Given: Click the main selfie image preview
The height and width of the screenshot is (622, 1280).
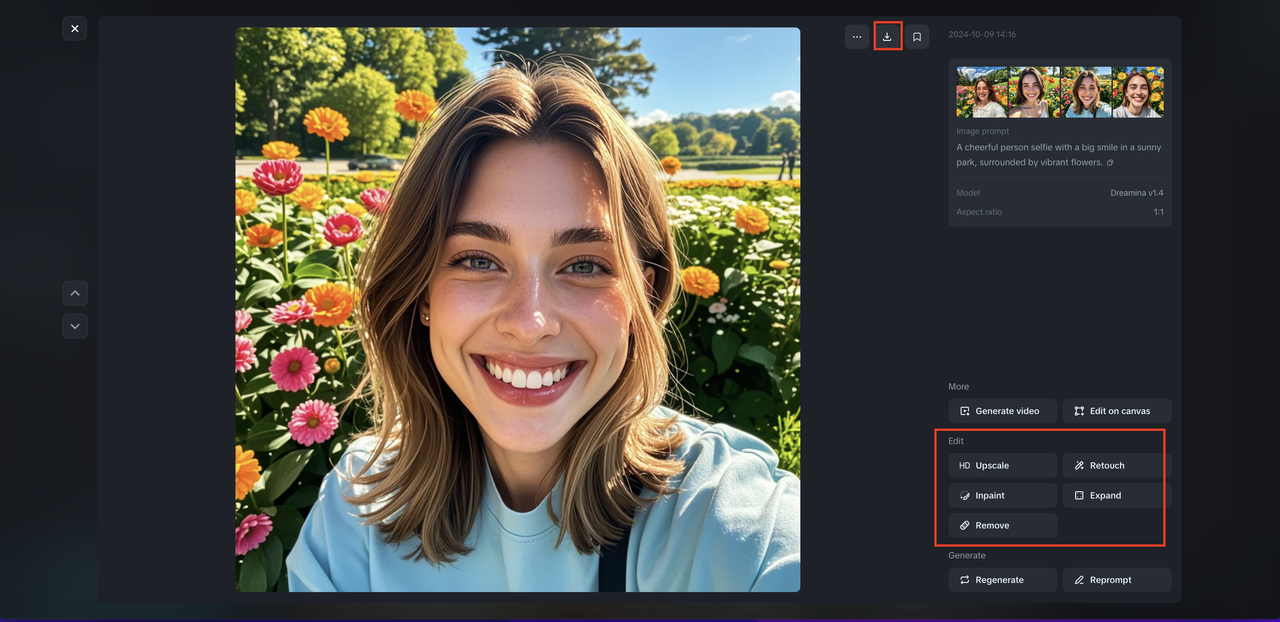Looking at the screenshot, I should coord(518,310).
